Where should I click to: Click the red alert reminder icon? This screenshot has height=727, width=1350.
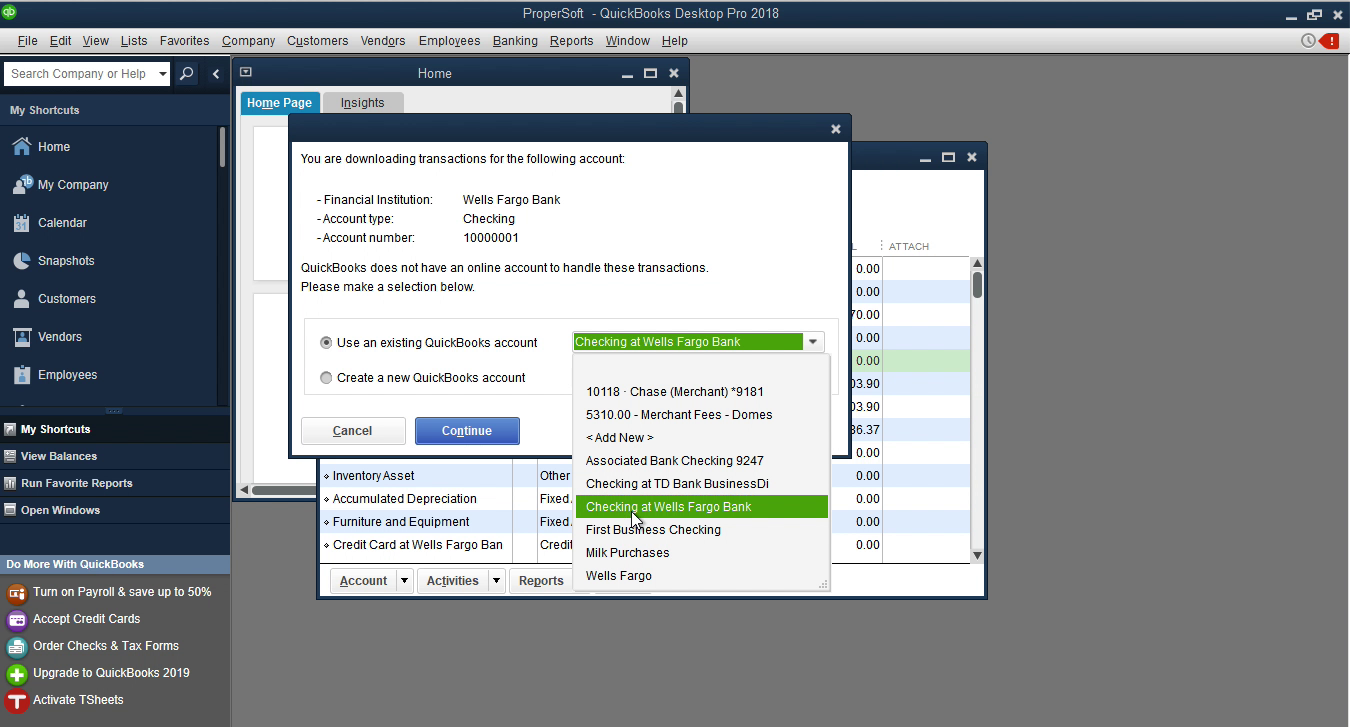(x=1330, y=41)
